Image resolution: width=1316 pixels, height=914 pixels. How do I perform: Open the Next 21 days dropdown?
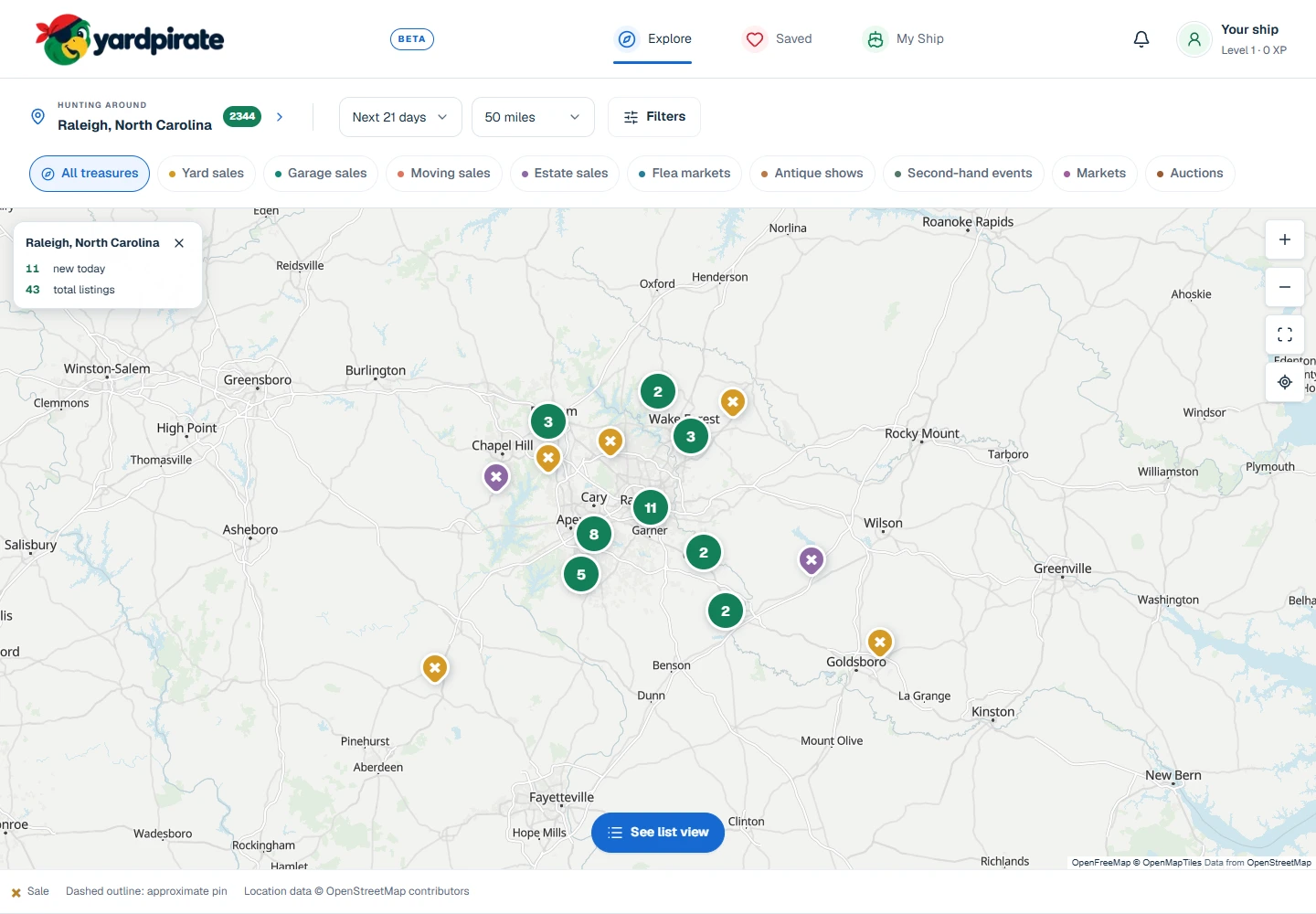[x=400, y=117]
